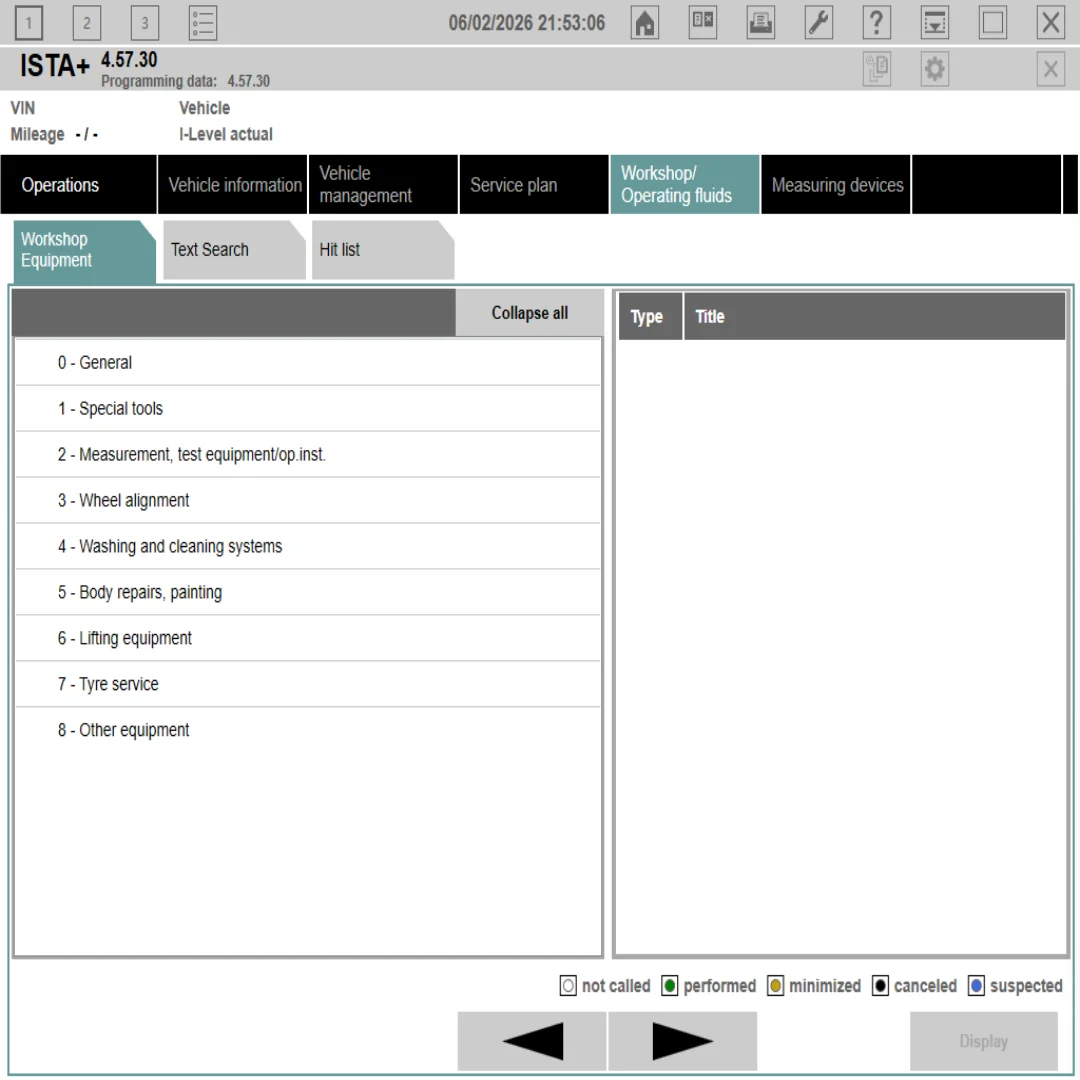The image size is (1080, 1080).
Task: Click the Type column header
Action: (650, 316)
